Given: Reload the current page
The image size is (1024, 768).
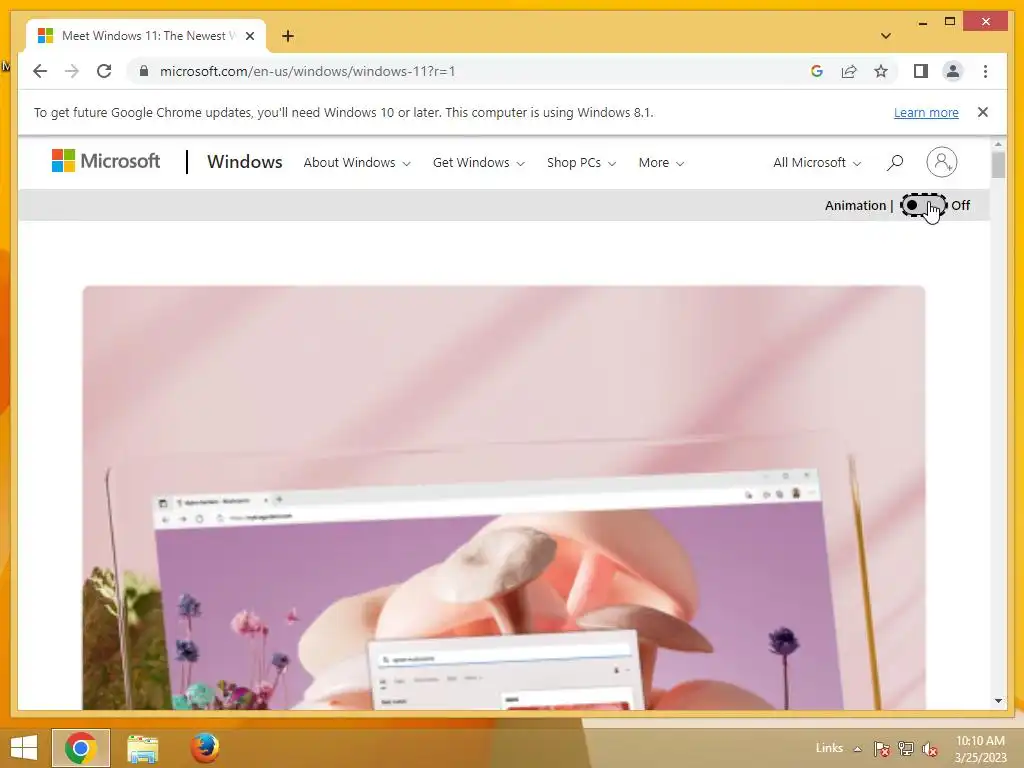Looking at the screenshot, I should (104, 71).
